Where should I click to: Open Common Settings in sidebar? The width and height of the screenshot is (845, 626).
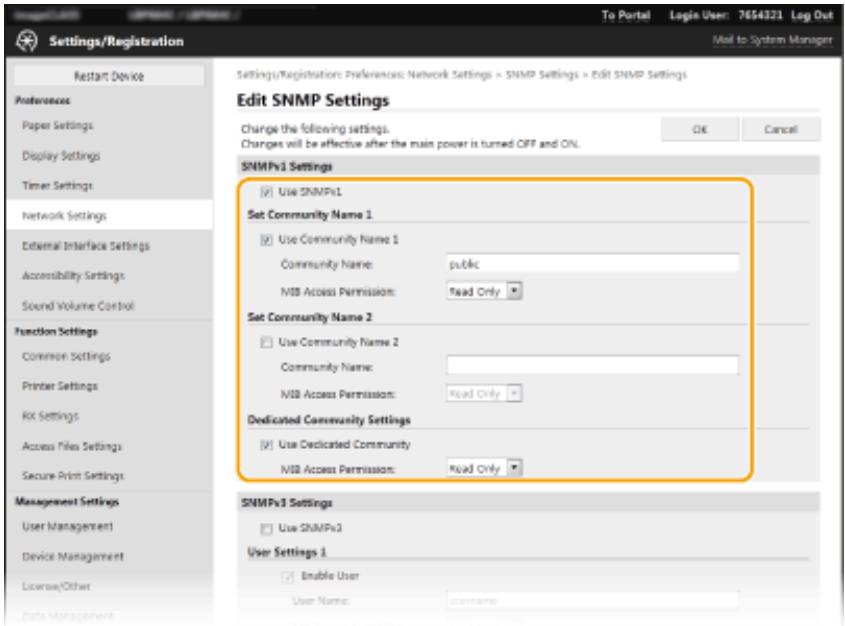(x=66, y=356)
